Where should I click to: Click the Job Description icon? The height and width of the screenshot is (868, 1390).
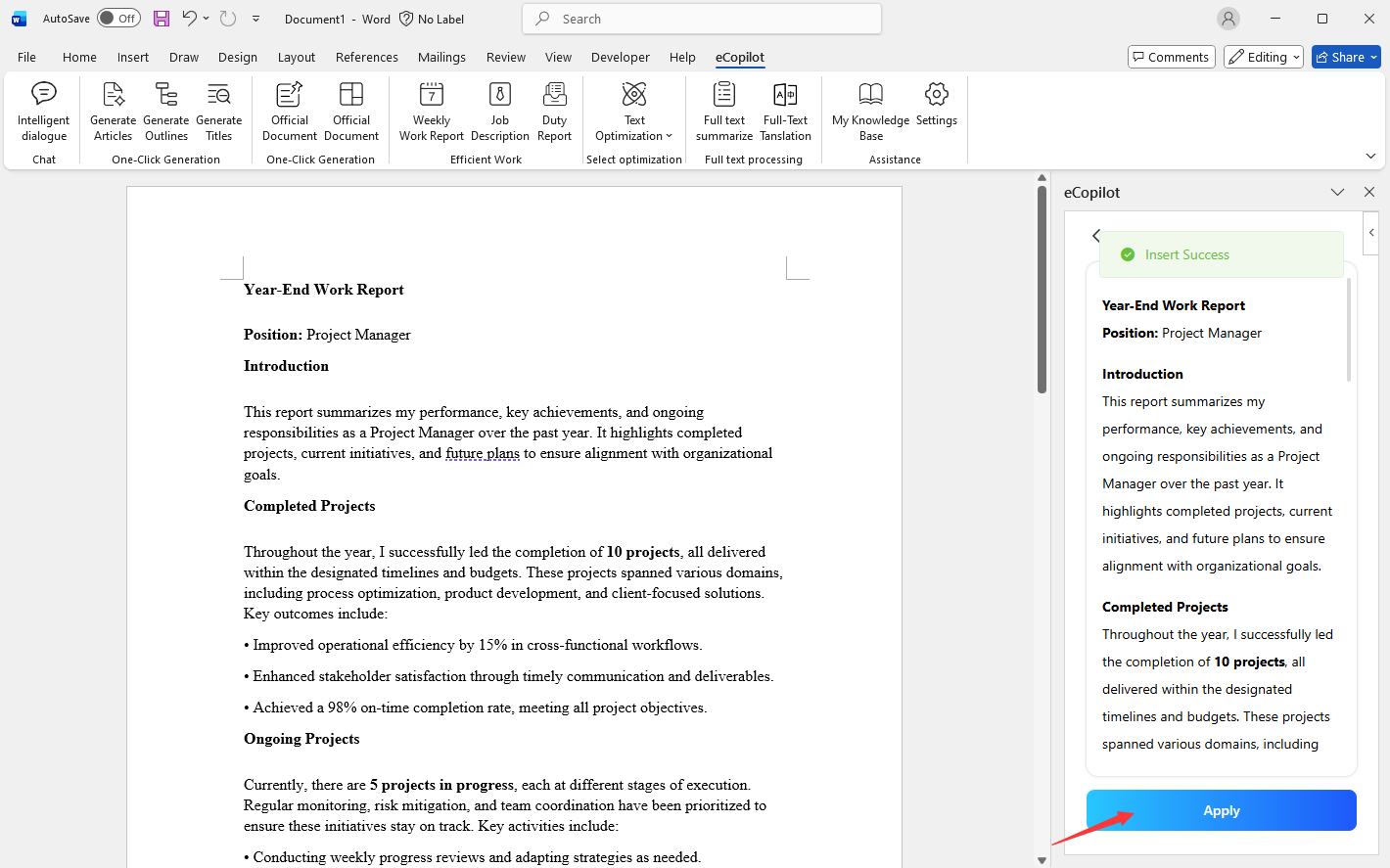(x=499, y=112)
